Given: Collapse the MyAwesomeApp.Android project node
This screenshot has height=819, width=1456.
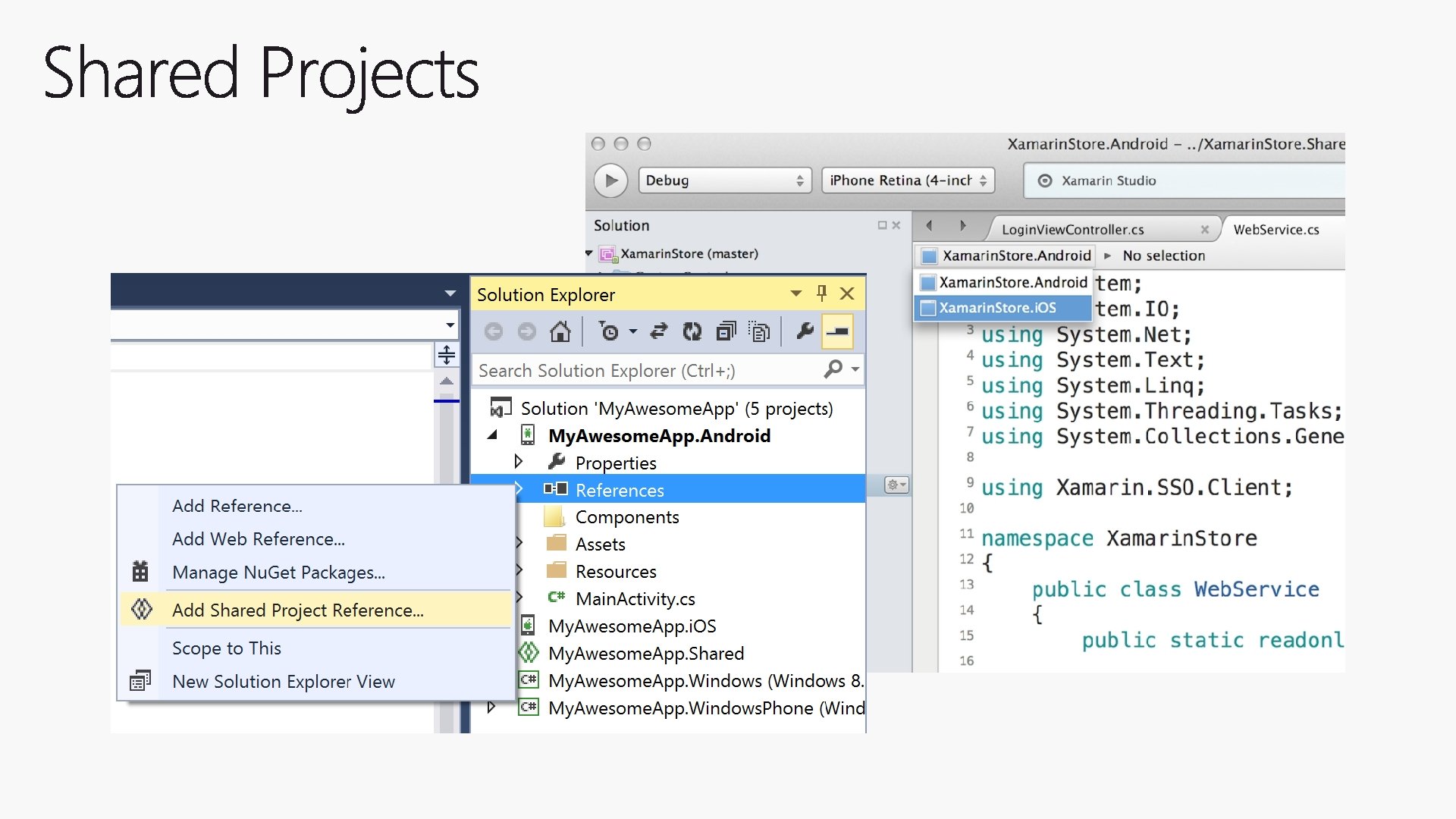Looking at the screenshot, I should (x=493, y=435).
